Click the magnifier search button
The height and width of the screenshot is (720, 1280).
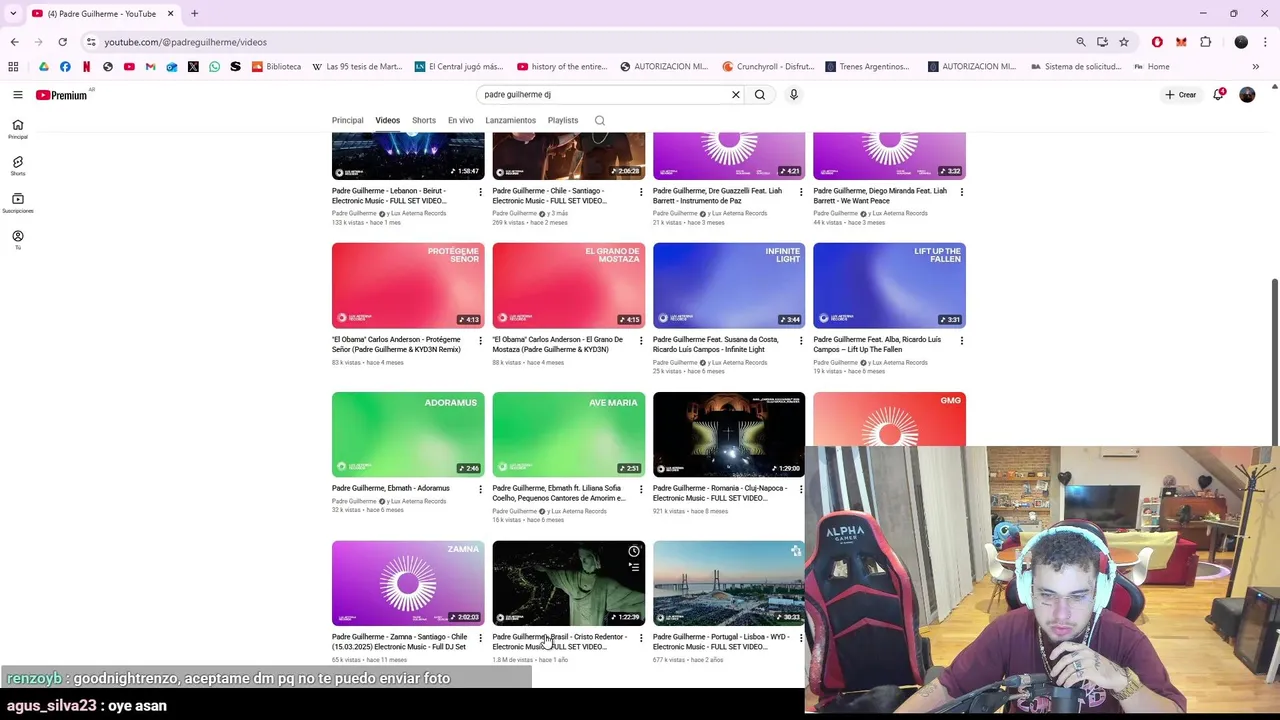click(x=760, y=95)
